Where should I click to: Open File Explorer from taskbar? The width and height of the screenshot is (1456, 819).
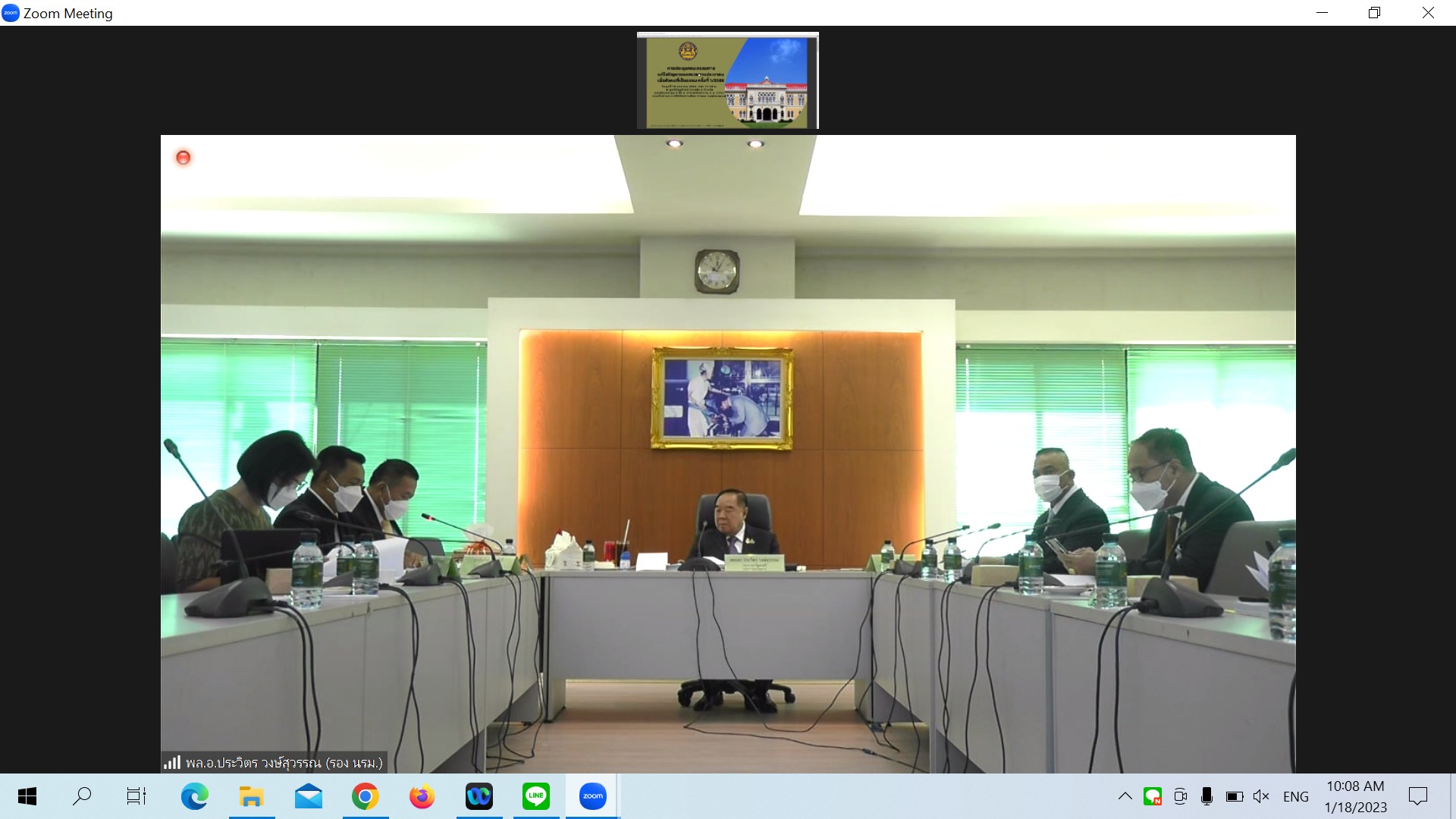pos(251,796)
